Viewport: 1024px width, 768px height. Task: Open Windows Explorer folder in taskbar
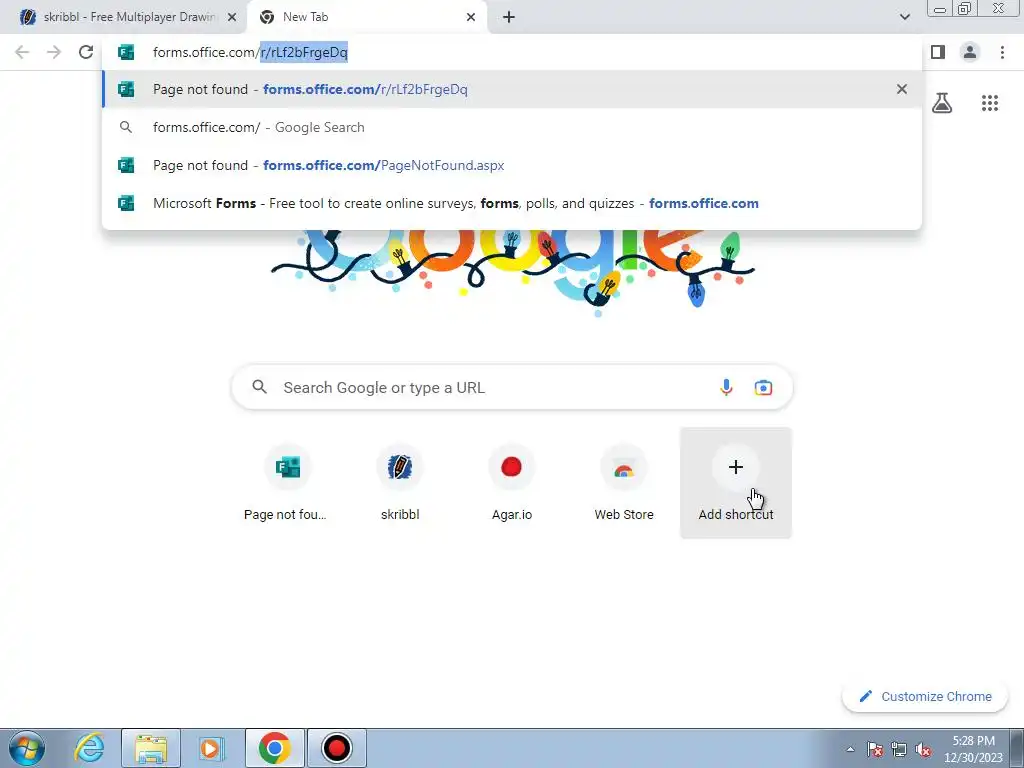[x=151, y=748]
